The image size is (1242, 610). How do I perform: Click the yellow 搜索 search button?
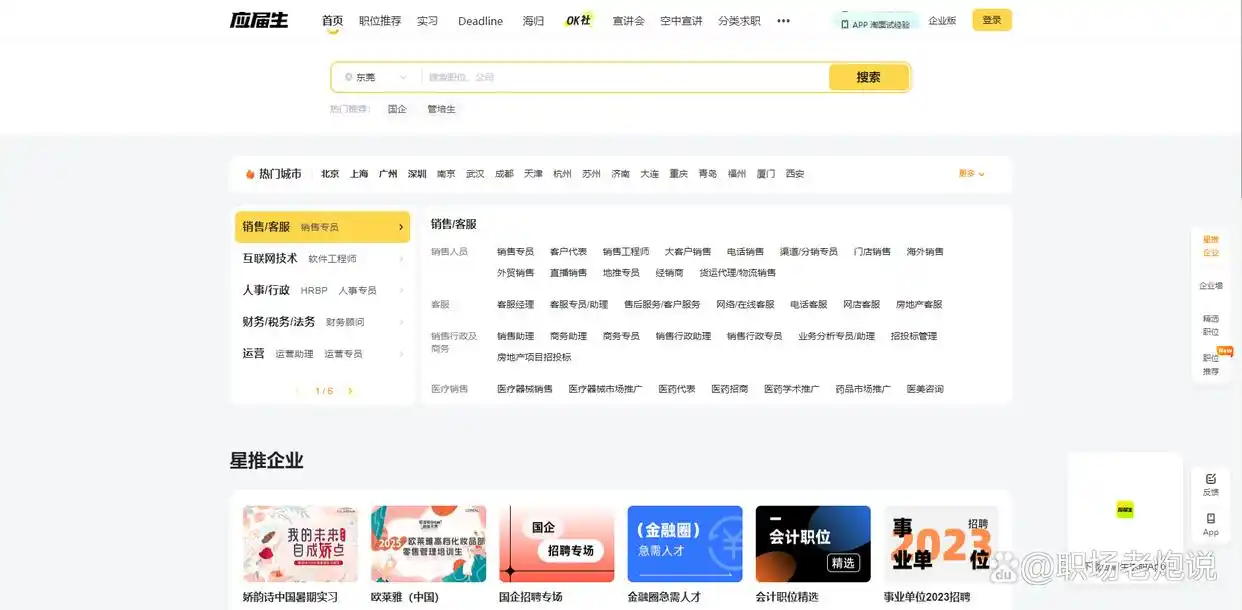pos(868,76)
